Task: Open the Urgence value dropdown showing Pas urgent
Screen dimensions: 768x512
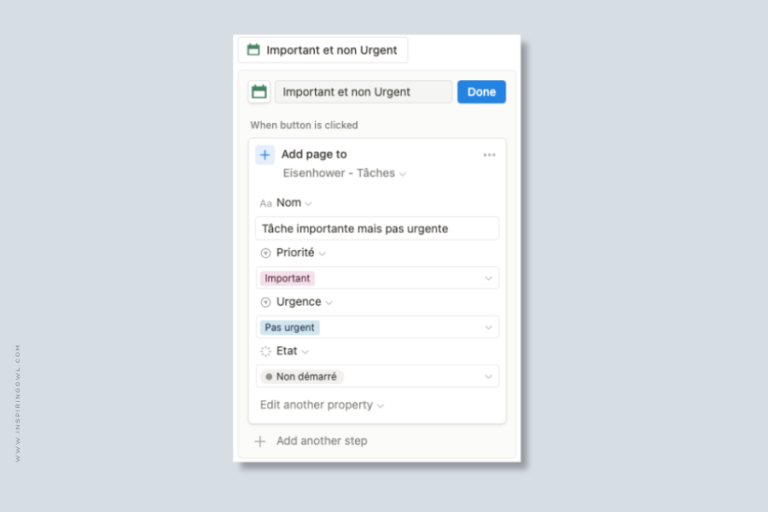Action: [x=377, y=327]
